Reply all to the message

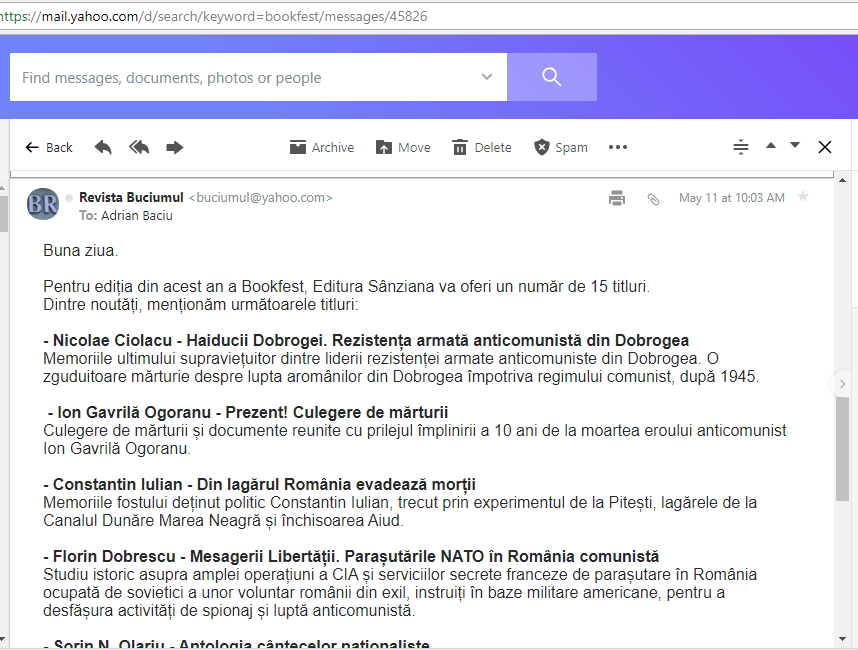(x=139, y=147)
